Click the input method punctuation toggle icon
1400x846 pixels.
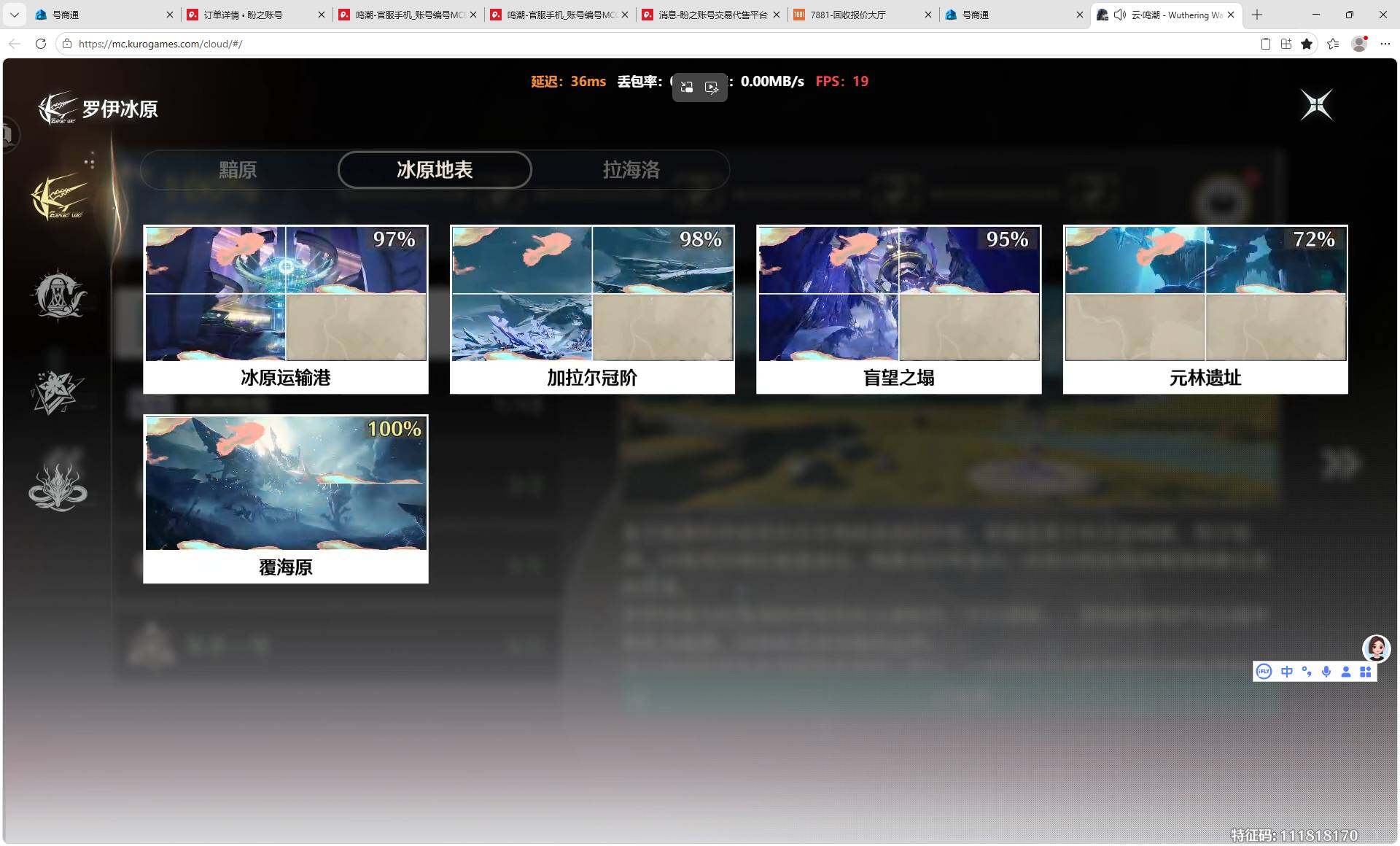[x=1307, y=672]
